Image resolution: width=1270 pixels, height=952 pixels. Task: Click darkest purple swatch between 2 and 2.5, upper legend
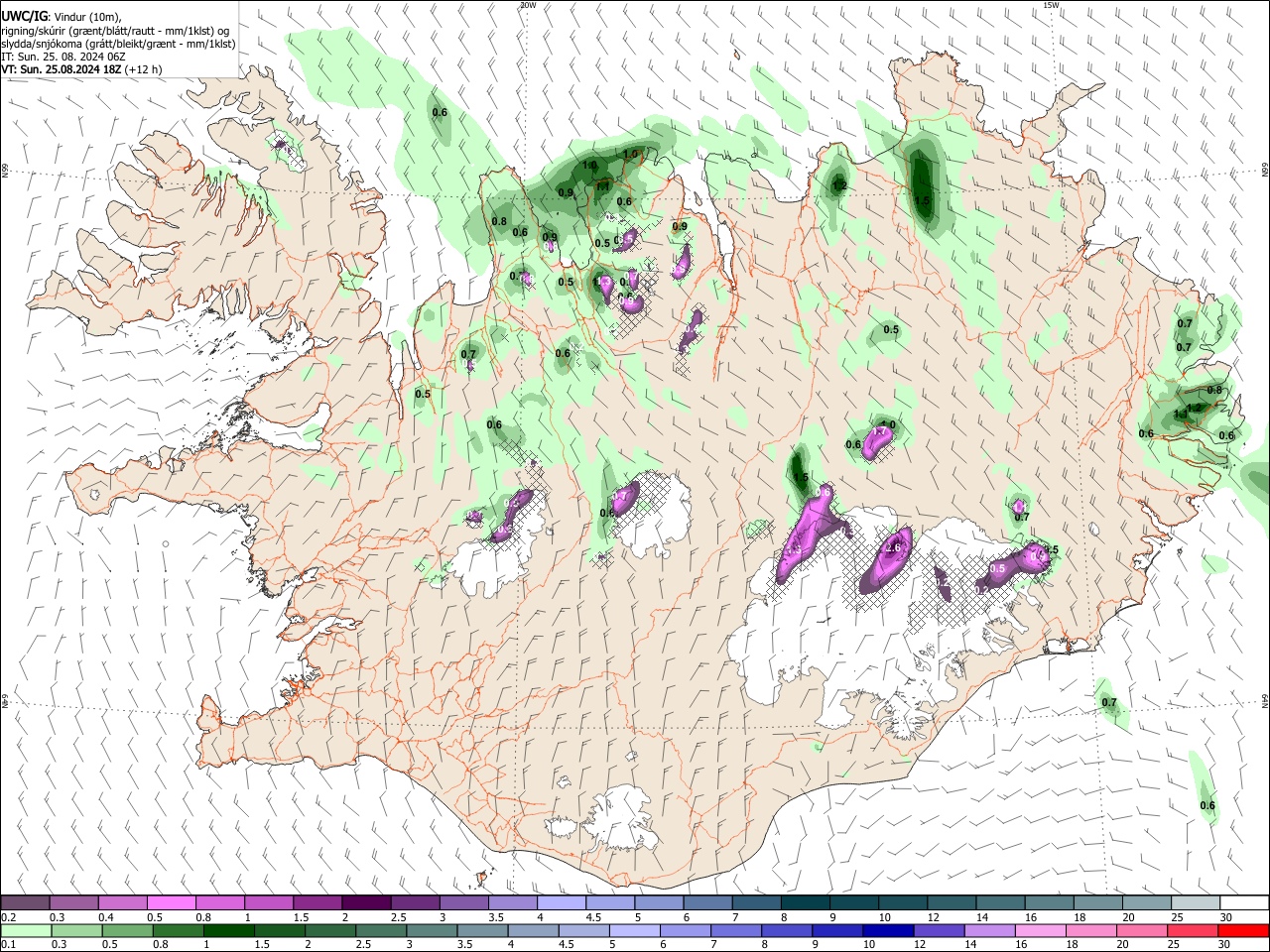click(x=366, y=902)
